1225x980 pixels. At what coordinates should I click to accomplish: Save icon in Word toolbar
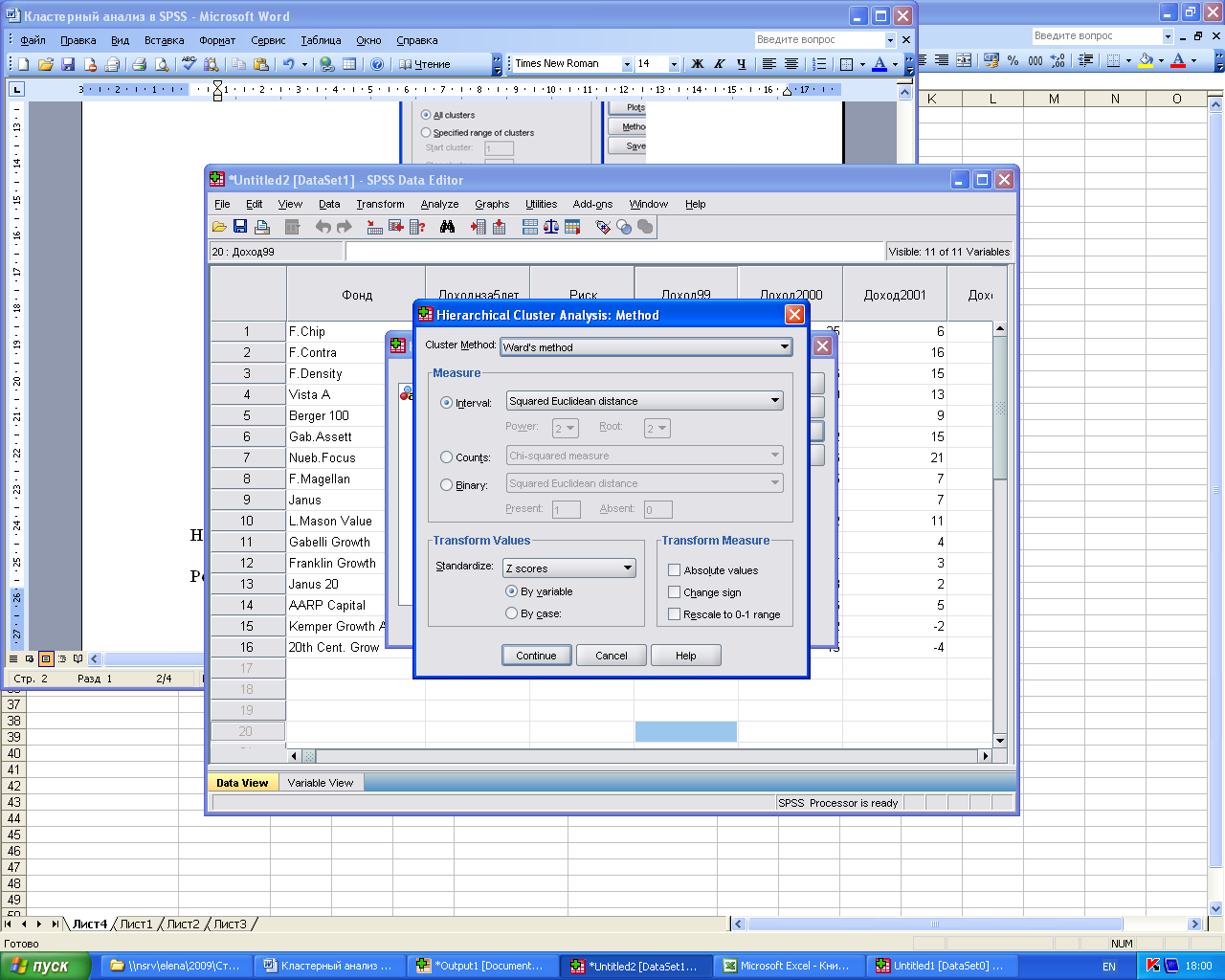tap(68, 64)
